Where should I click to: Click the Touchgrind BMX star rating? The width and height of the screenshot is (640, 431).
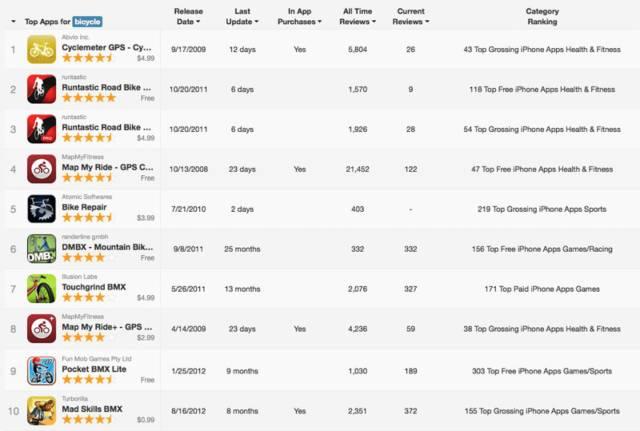click(86, 298)
